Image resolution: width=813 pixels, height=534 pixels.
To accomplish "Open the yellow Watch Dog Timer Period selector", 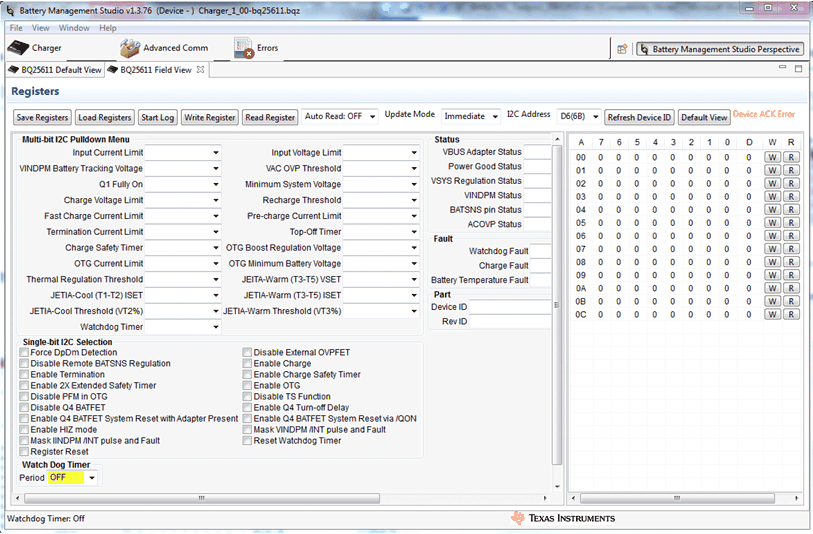I will click(x=74, y=478).
